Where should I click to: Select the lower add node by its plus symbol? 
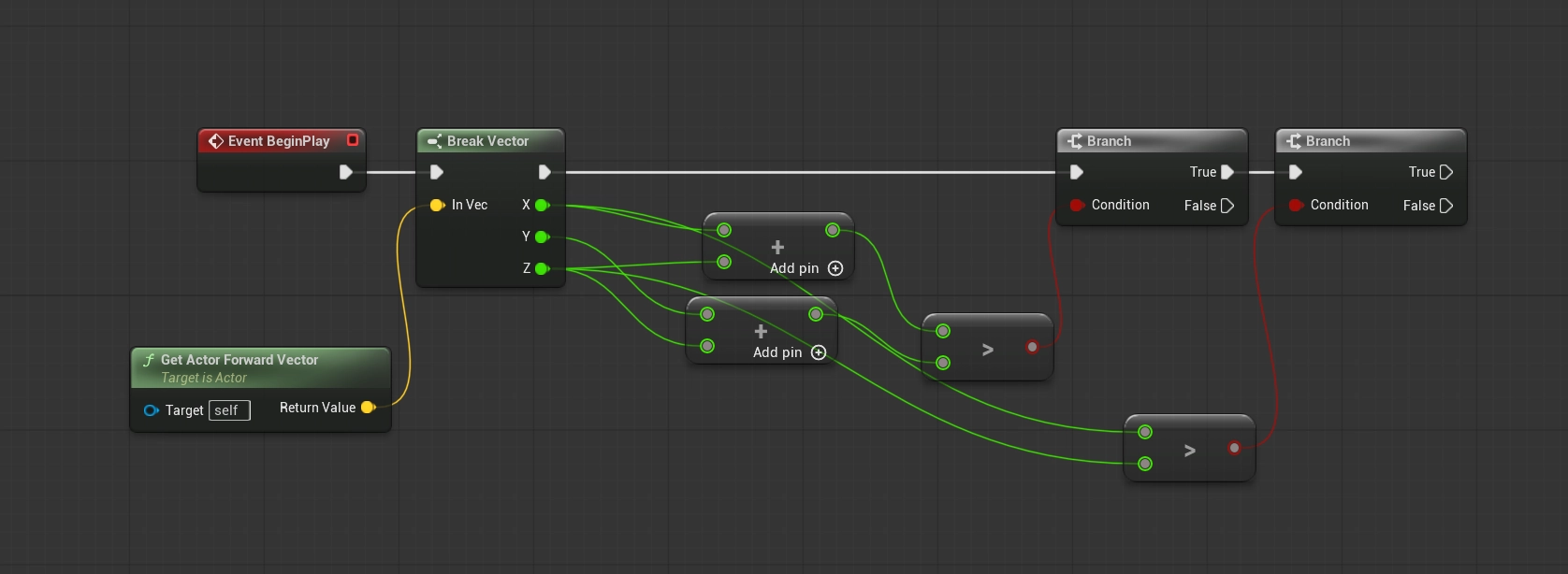click(x=761, y=332)
